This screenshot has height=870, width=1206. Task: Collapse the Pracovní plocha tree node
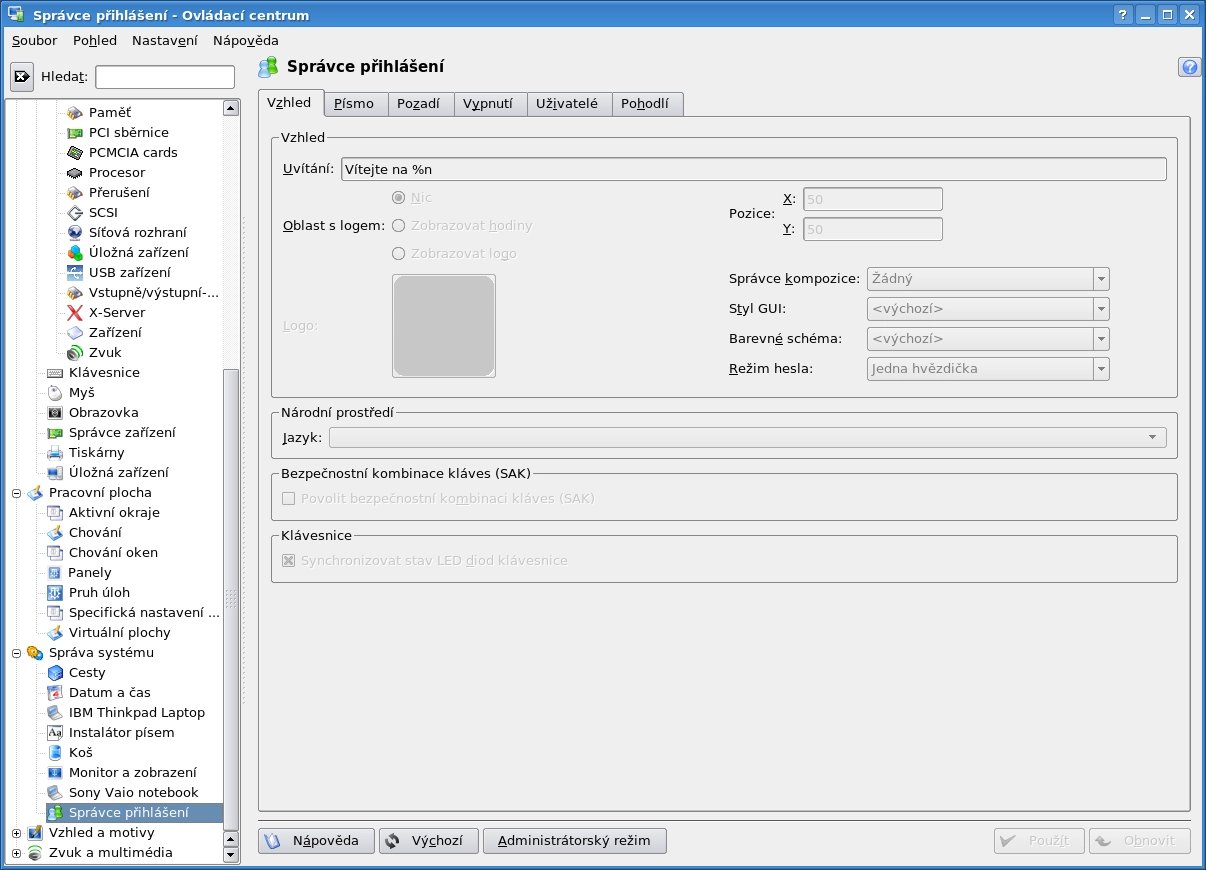click(16, 492)
